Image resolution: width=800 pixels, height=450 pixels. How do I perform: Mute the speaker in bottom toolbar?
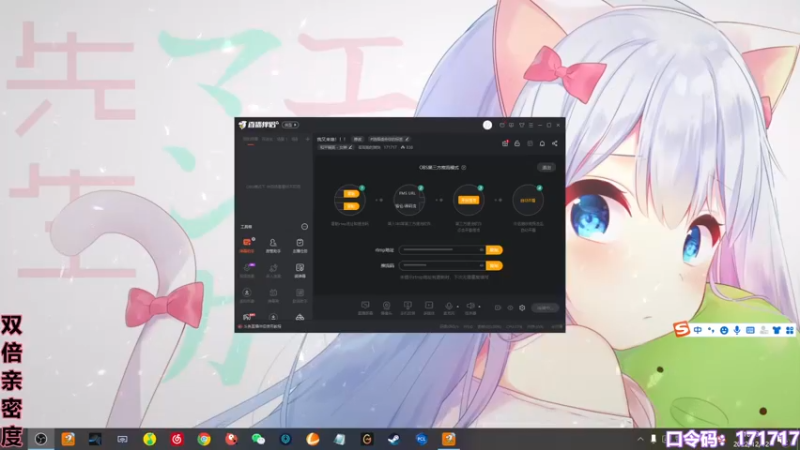[470, 306]
